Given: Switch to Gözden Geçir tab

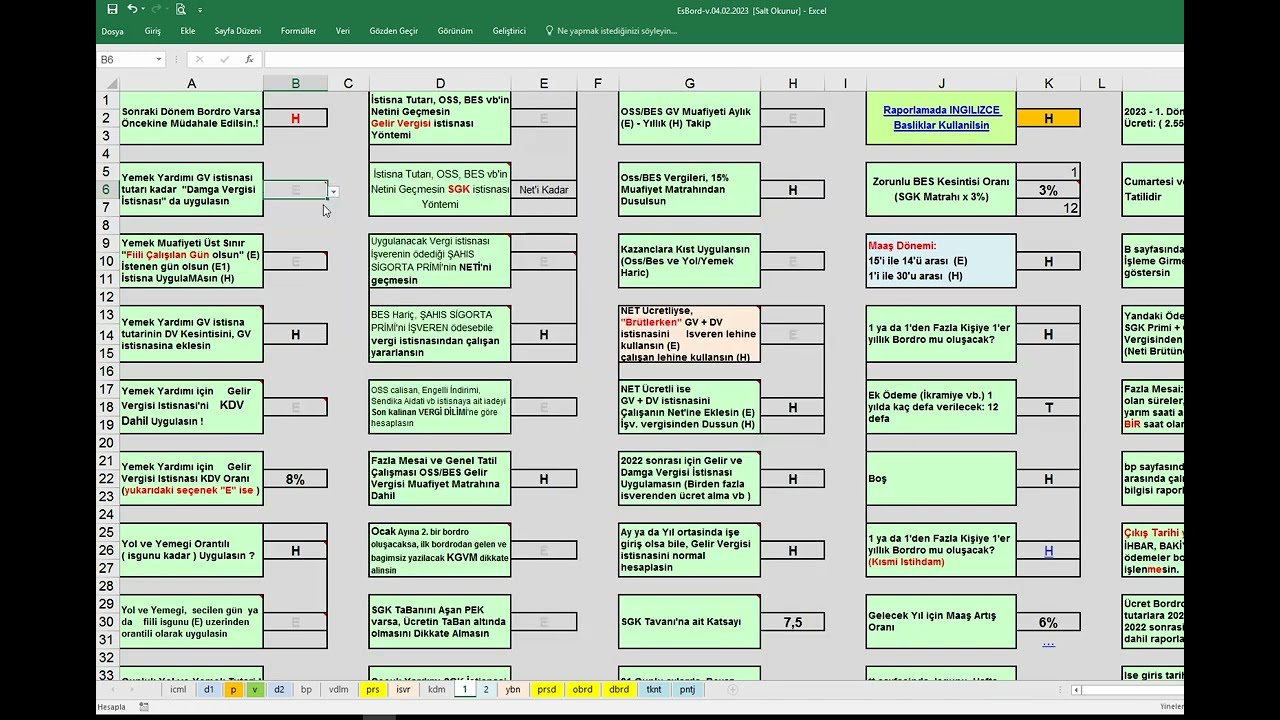Looking at the screenshot, I should (x=394, y=31).
